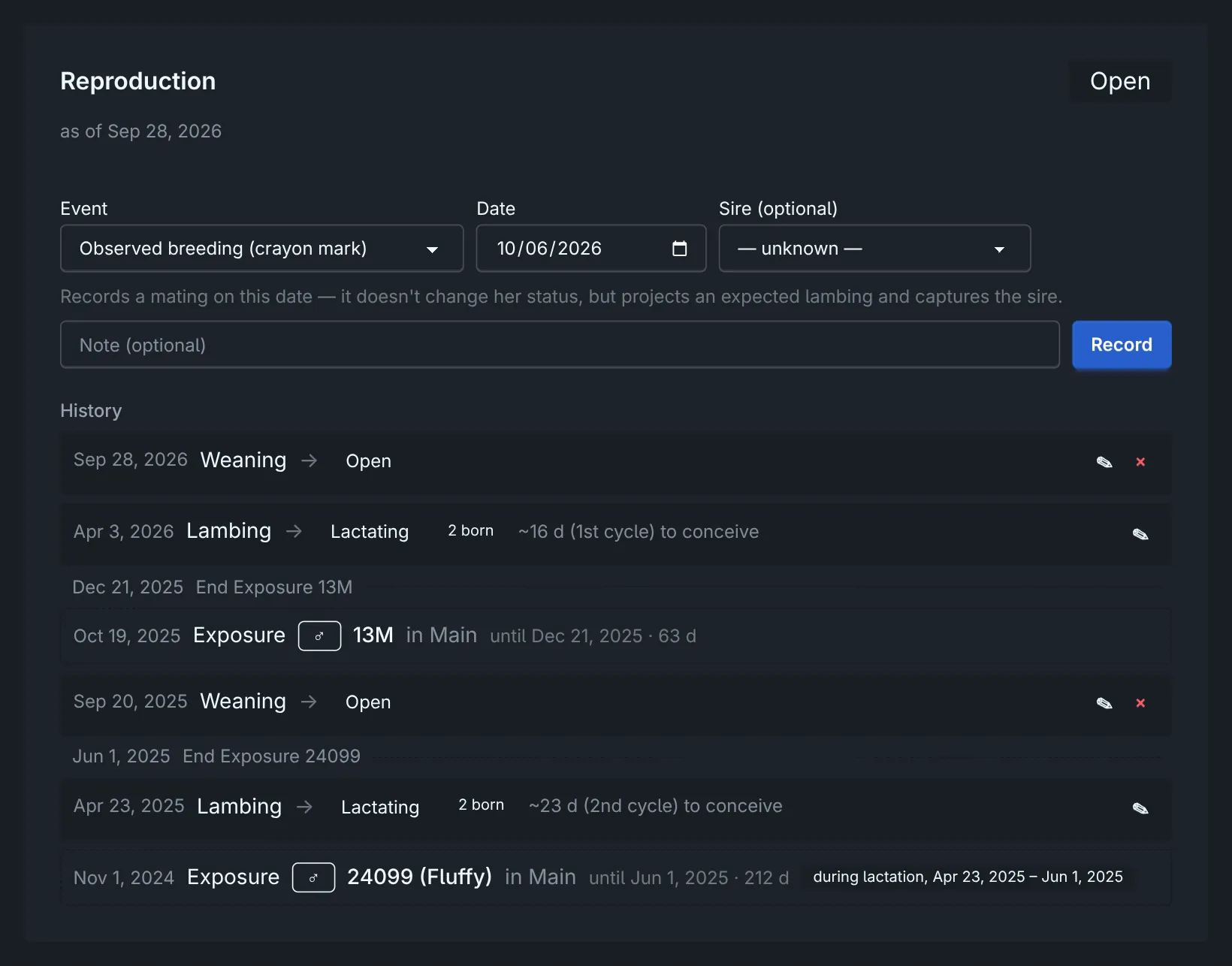Click the Record button

click(x=1122, y=345)
